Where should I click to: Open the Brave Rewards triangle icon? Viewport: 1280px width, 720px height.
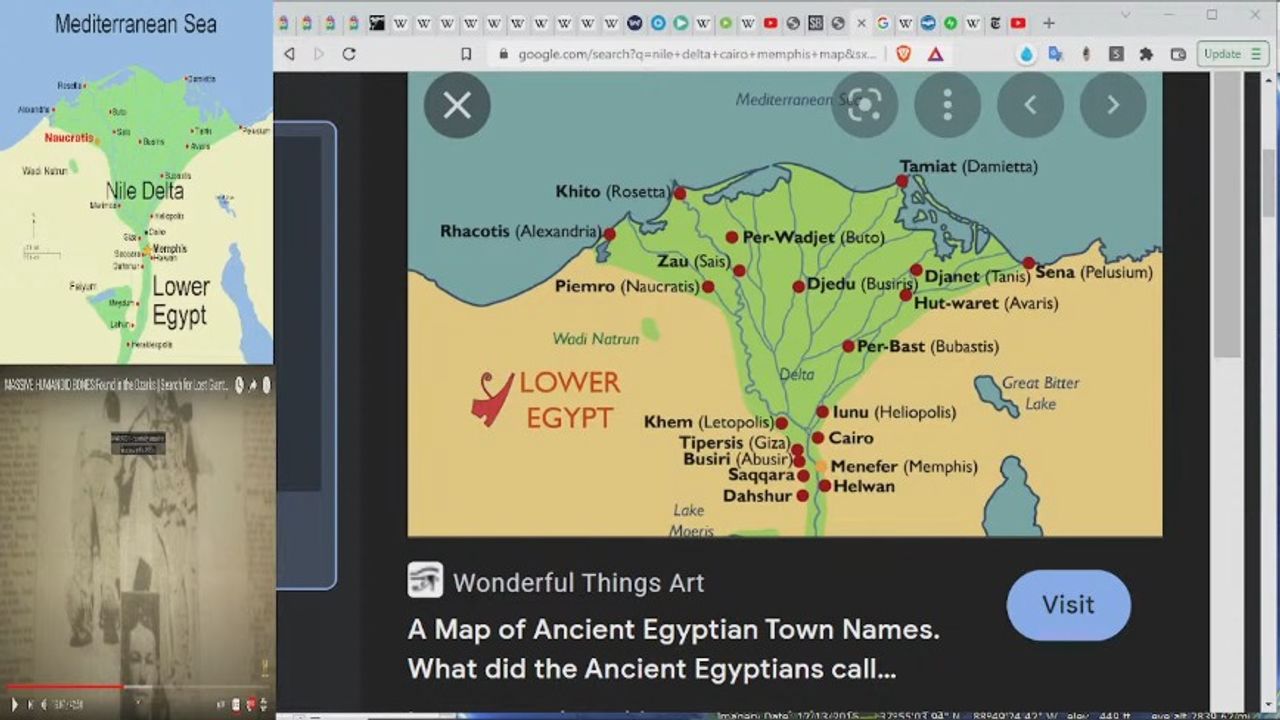[935, 54]
